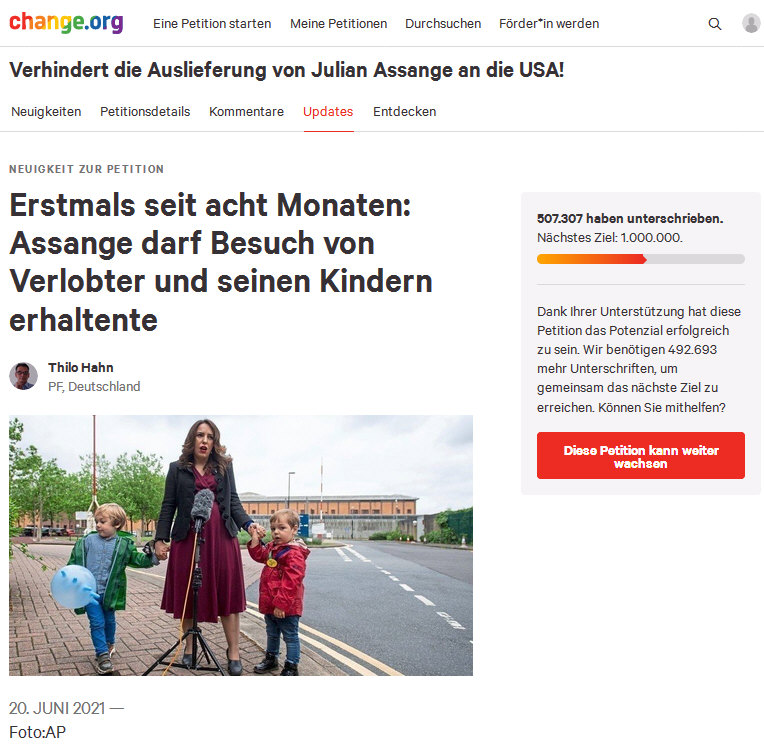The height and width of the screenshot is (744, 764).
Task: Open the photo of woman with children
Action: [241, 545]
